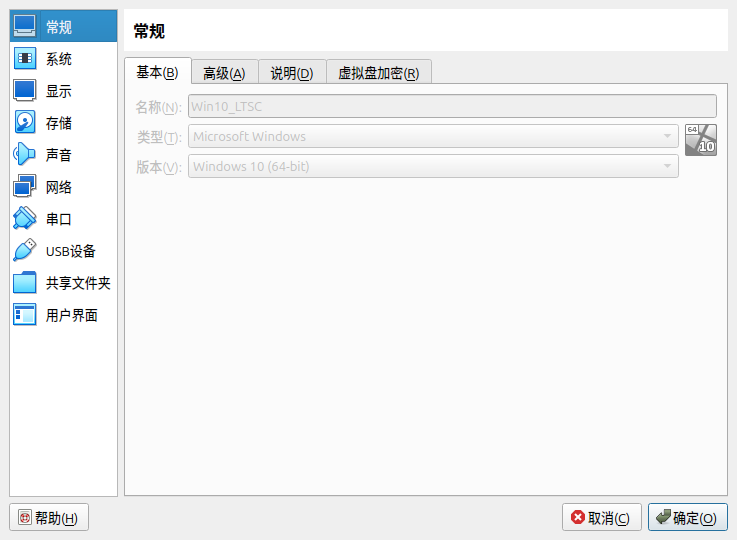Image resolution: width=737 pixels, height=540 pixels.
Task: Open the 串口 (Serial port) icon
Action: tap(25, 219)
